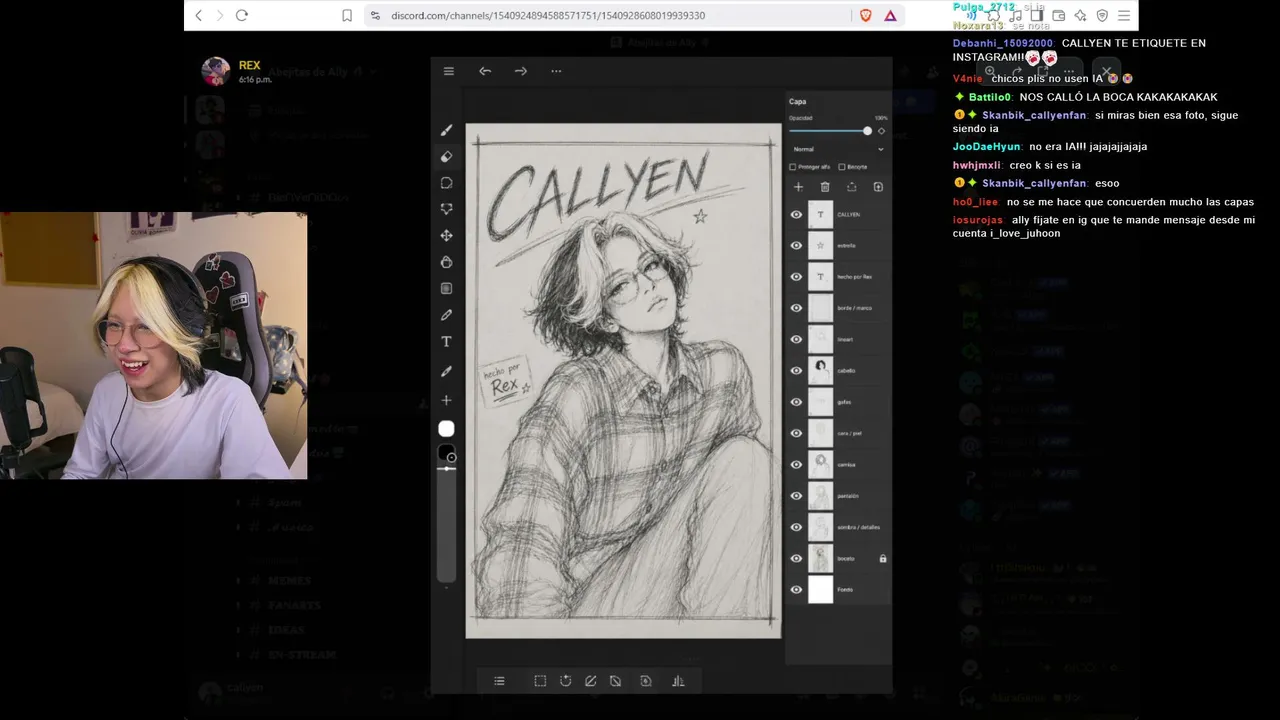Go back in the browser

(x=199, y=15)
